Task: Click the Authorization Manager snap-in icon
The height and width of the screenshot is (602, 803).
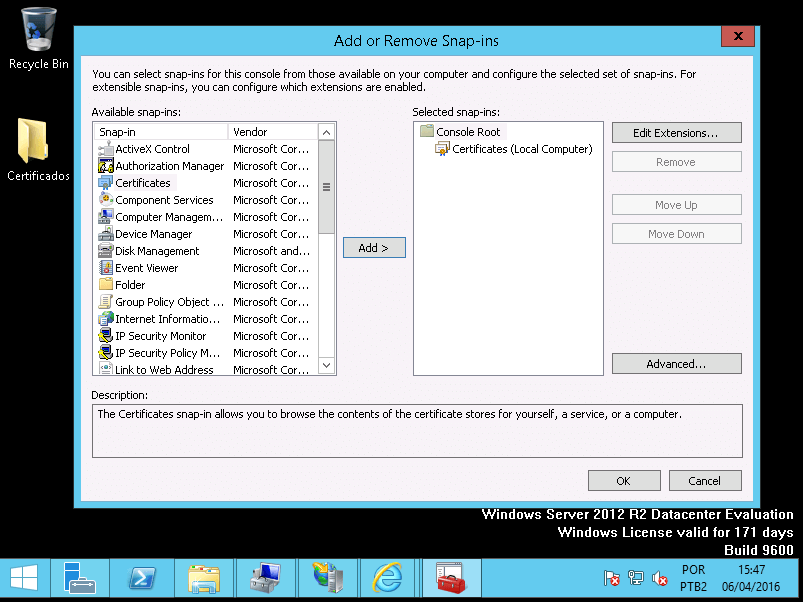Action: [105, 166]
